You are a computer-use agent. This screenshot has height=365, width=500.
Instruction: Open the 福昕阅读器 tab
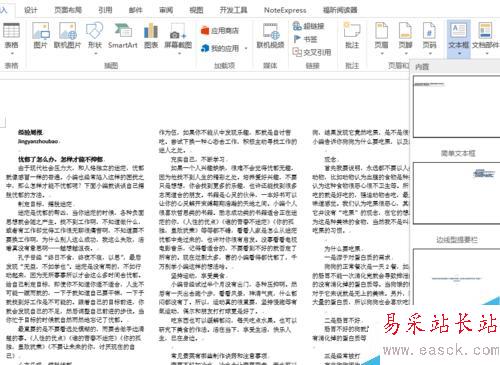coord(340,10)
